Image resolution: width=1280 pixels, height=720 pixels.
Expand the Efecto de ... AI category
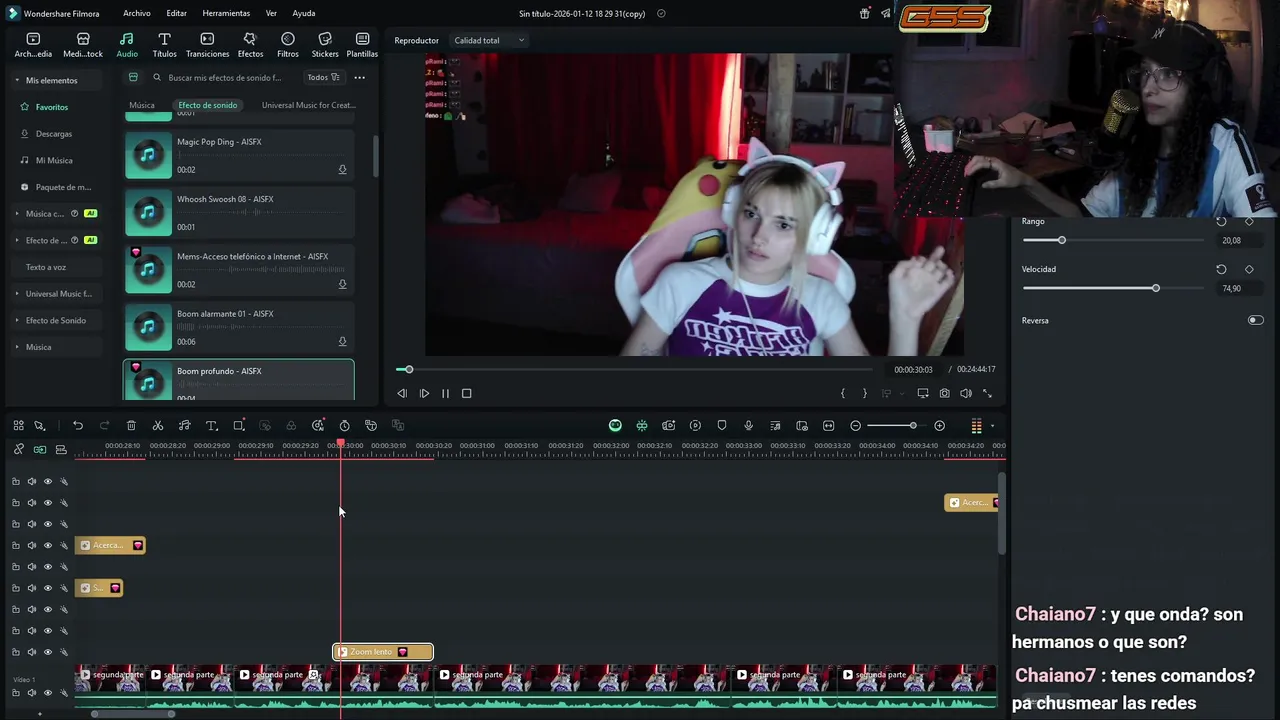click(x=17, y=241)
